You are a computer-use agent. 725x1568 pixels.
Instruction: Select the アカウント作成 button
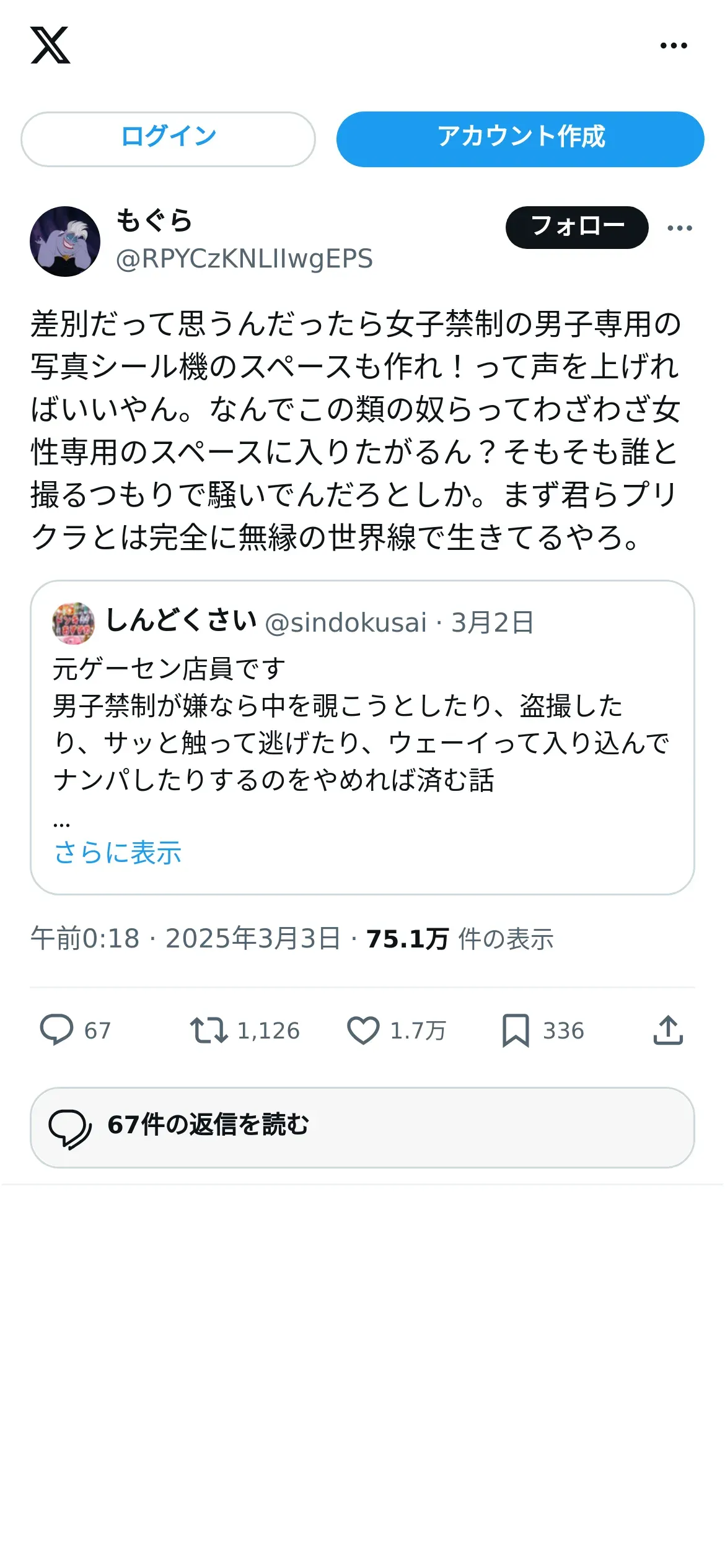[521, 139]
